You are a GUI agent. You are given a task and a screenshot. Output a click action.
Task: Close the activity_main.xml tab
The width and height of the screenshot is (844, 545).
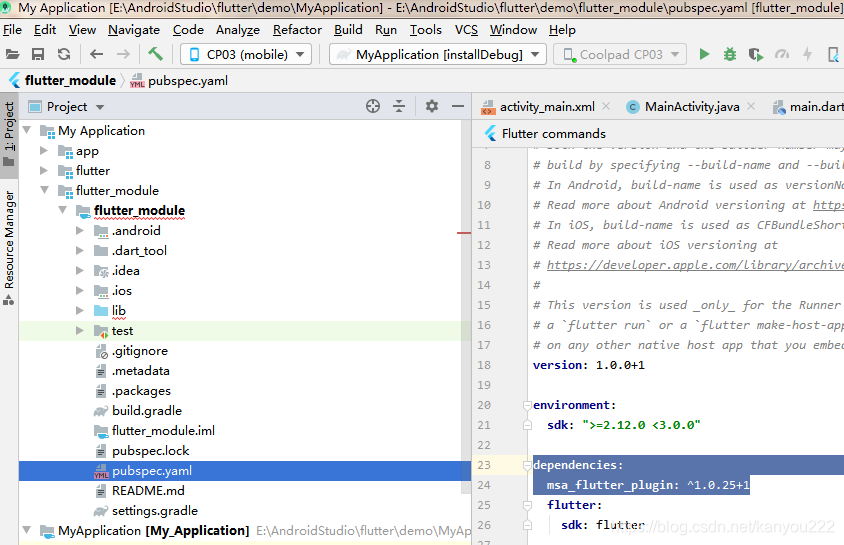(x=606, y=107)
